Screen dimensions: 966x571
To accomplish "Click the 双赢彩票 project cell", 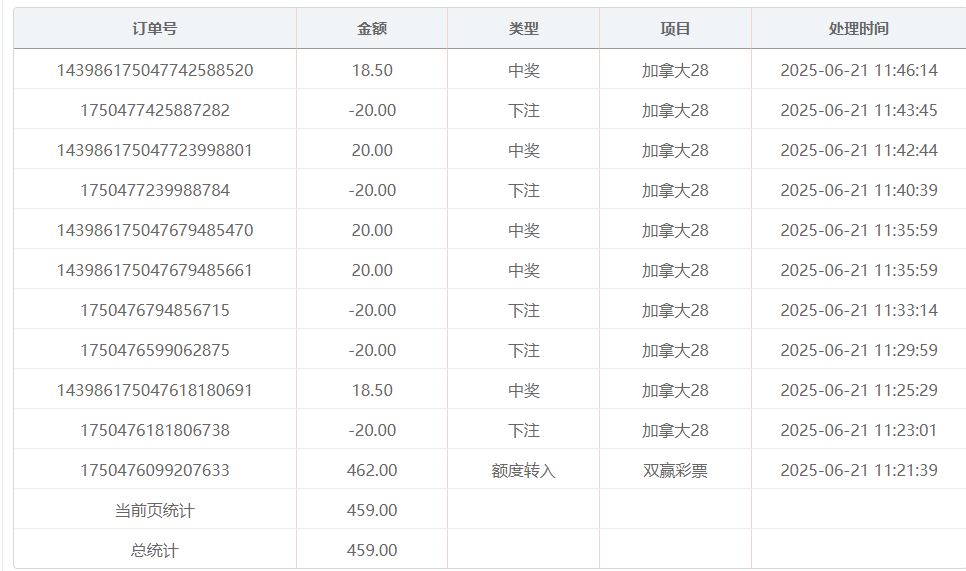I will [675, 470].
